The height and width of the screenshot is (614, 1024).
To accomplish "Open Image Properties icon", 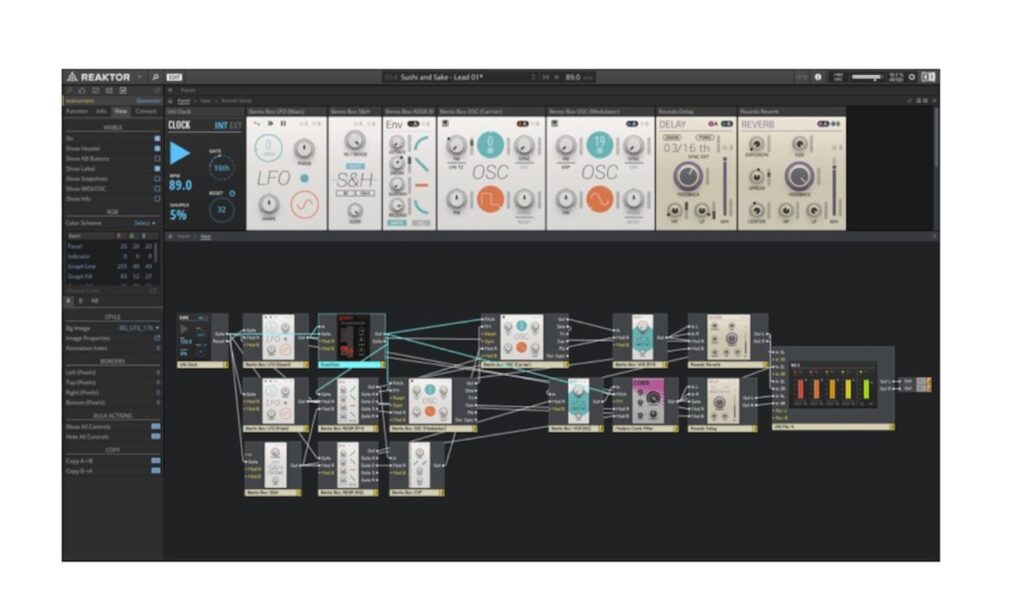I will pyautogui.click(x=157, y=338).
